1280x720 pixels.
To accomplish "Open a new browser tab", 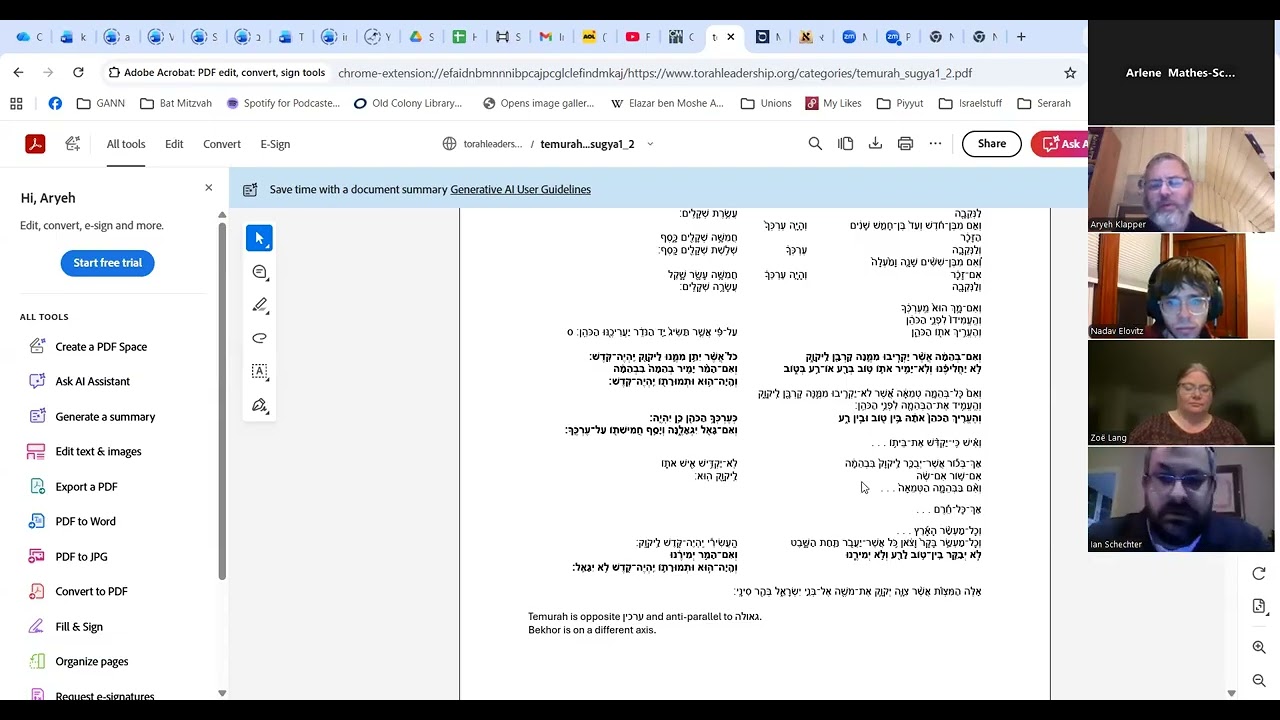I will point(1021,37).
